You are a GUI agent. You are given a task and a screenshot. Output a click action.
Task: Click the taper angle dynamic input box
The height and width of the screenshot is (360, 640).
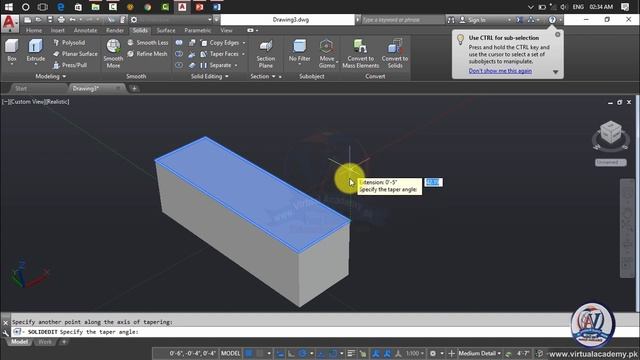[433, 182]
